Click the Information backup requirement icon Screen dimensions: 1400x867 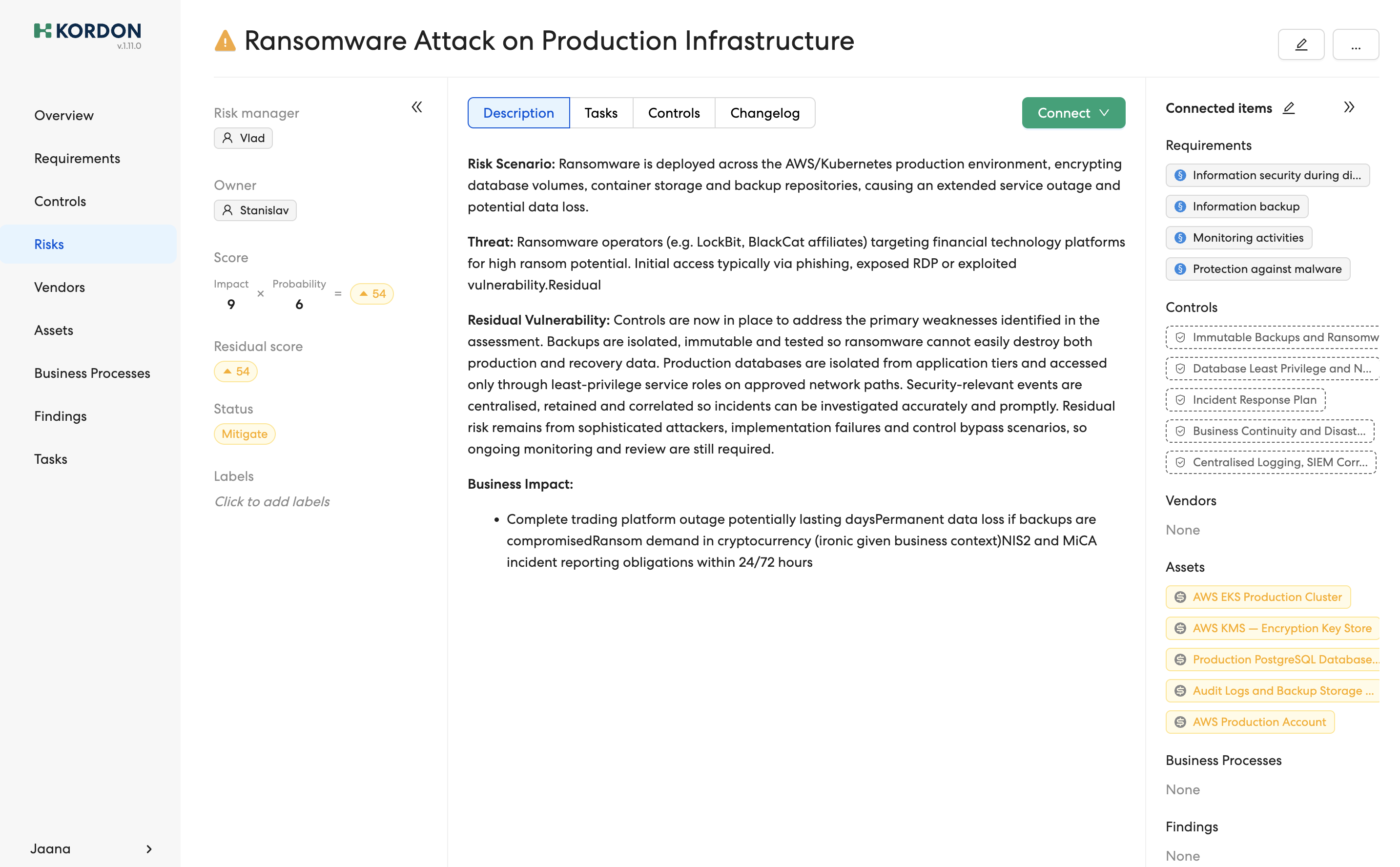(1180, 206)
